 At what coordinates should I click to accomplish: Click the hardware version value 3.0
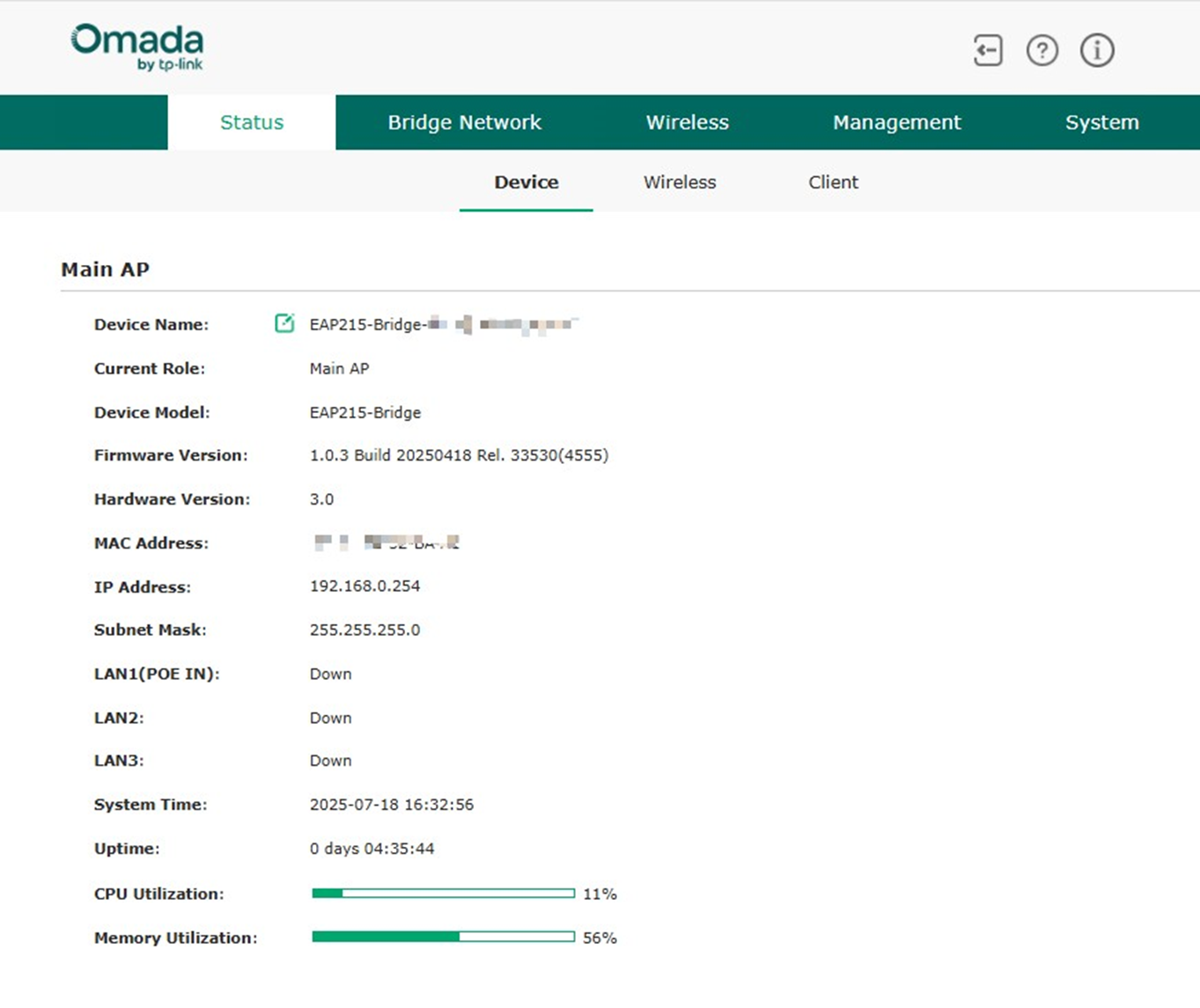(x=321, y=499)
